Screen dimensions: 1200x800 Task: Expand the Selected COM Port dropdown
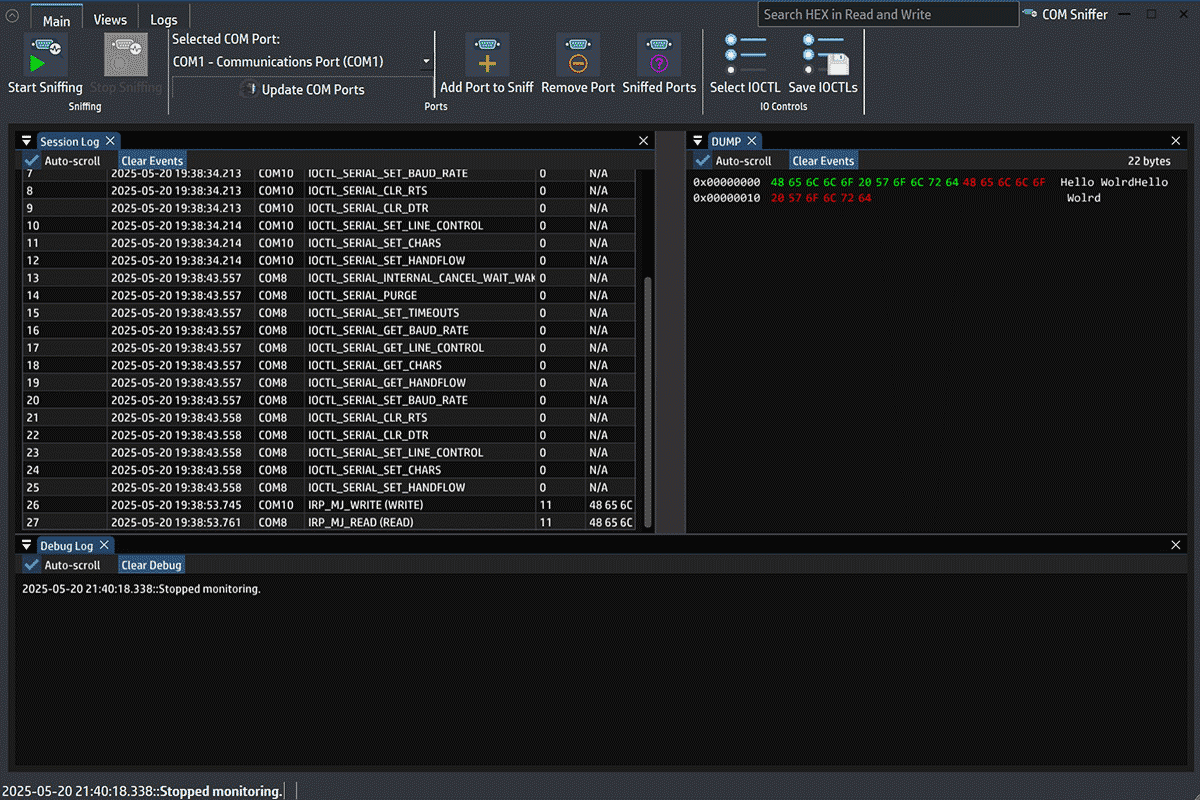426,62
